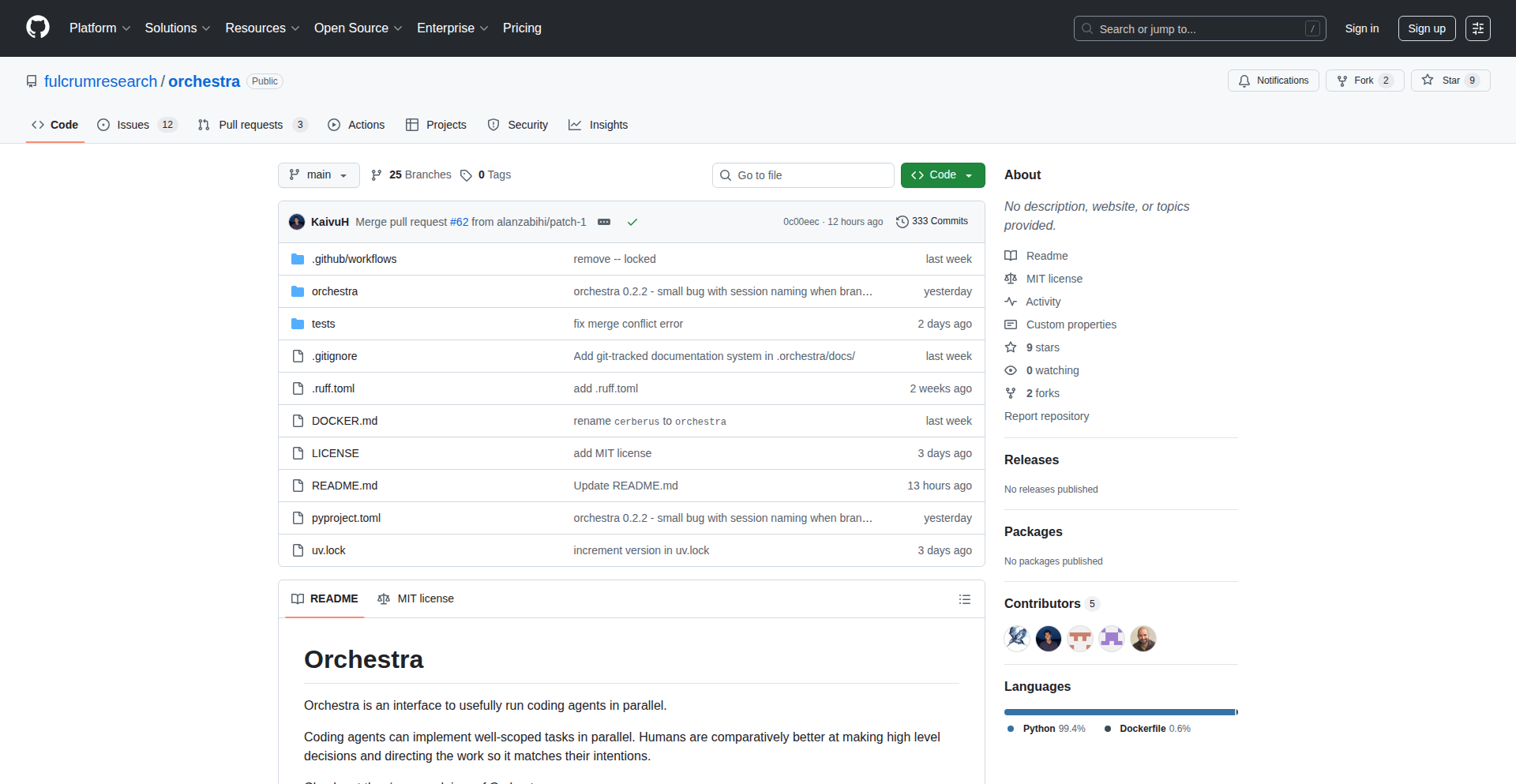Open the Pricing page
This screenshot has width=1516, height=784.
(x=522, y=28)
